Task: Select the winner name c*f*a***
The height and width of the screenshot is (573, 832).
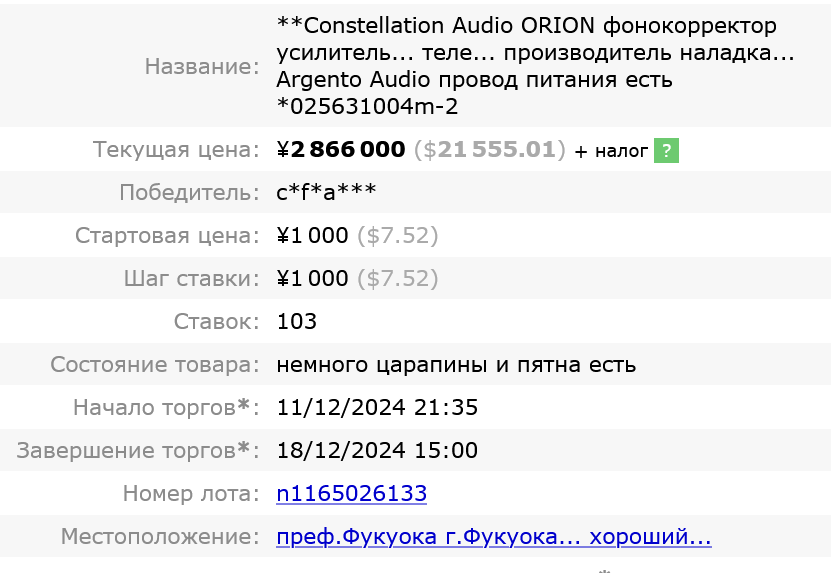Action: coord(326,192)
